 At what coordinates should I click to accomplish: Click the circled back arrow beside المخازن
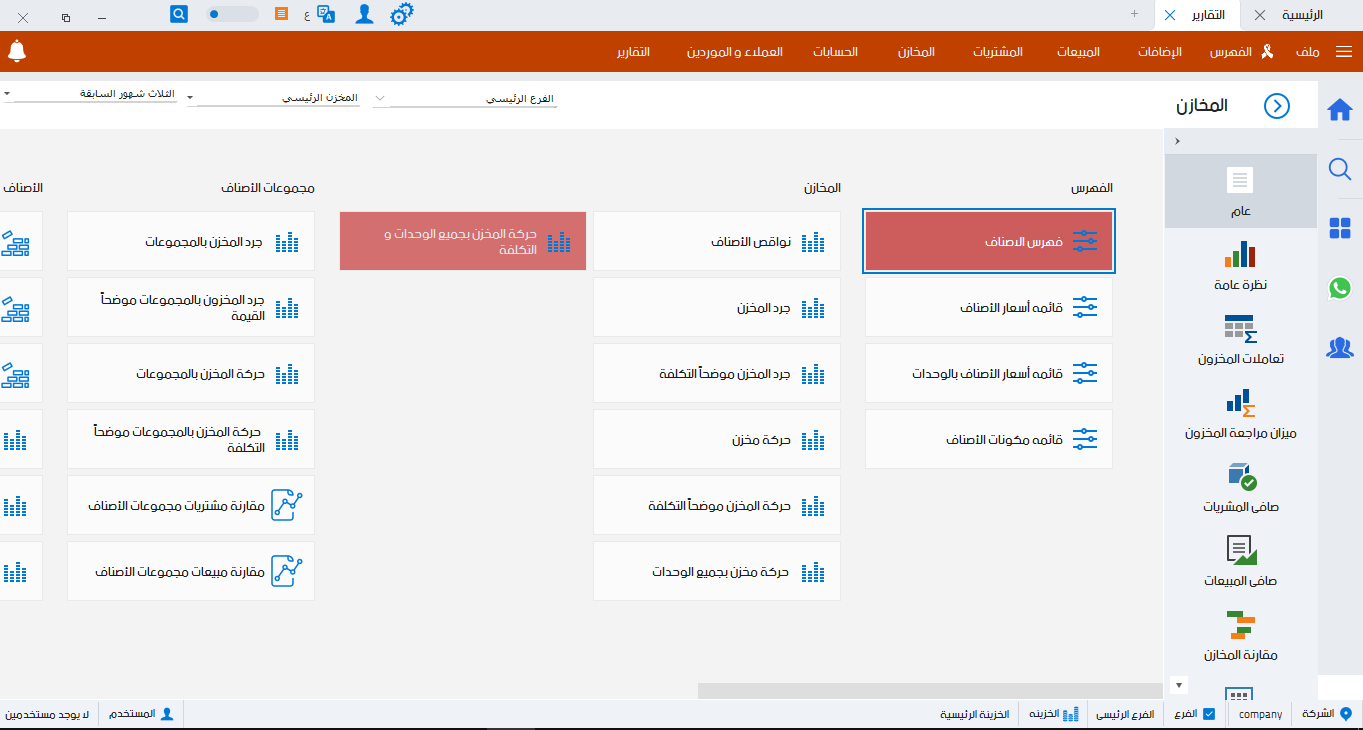[1277, 106]
